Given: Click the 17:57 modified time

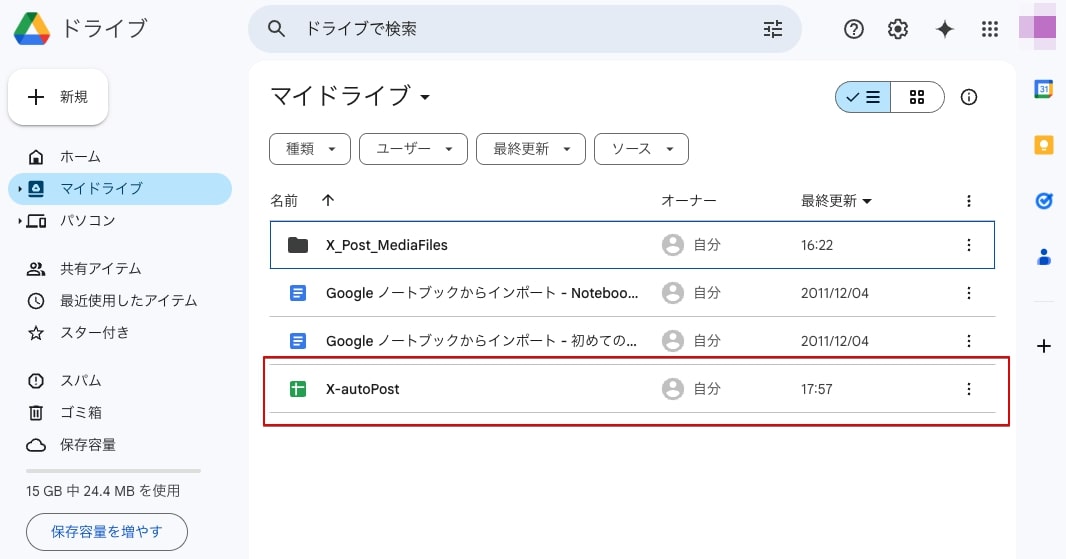Looking at the screenshot, I should pyautogui.click(x=816, y=389).
